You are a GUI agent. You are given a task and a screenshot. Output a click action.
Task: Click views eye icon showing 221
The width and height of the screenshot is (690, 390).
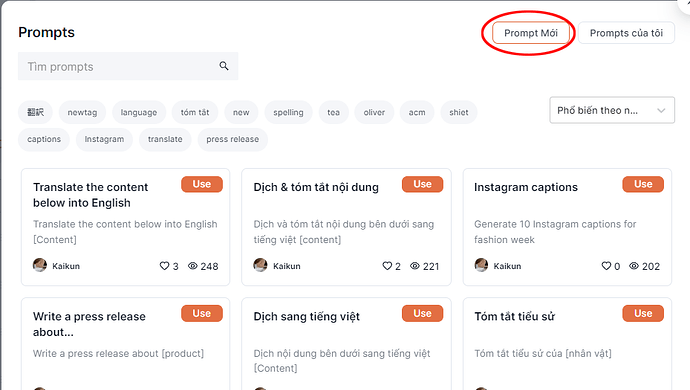[415, 266]
